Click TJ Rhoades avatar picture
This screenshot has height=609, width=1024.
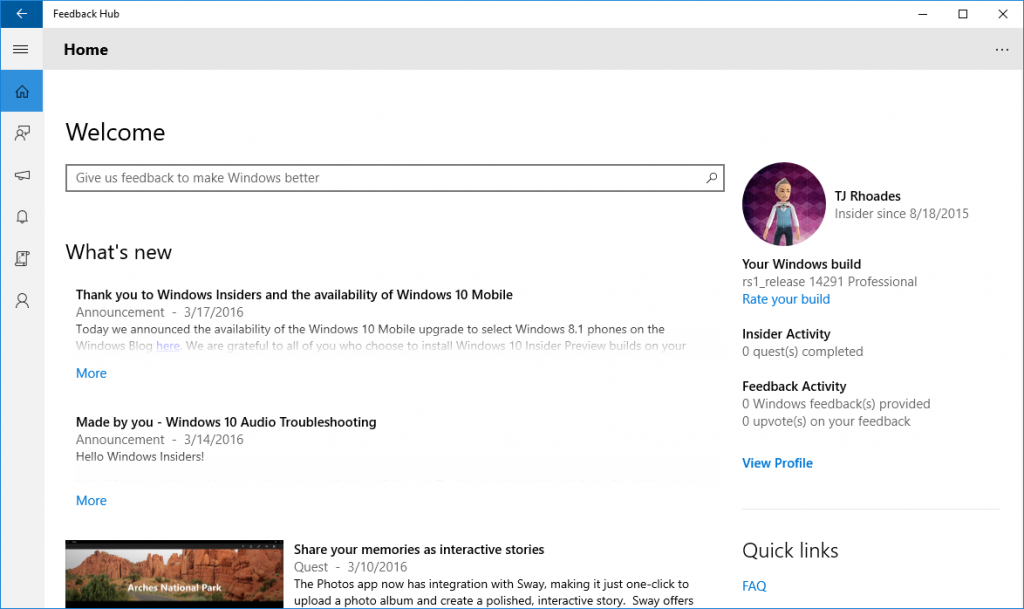click(x=783, y=203)
